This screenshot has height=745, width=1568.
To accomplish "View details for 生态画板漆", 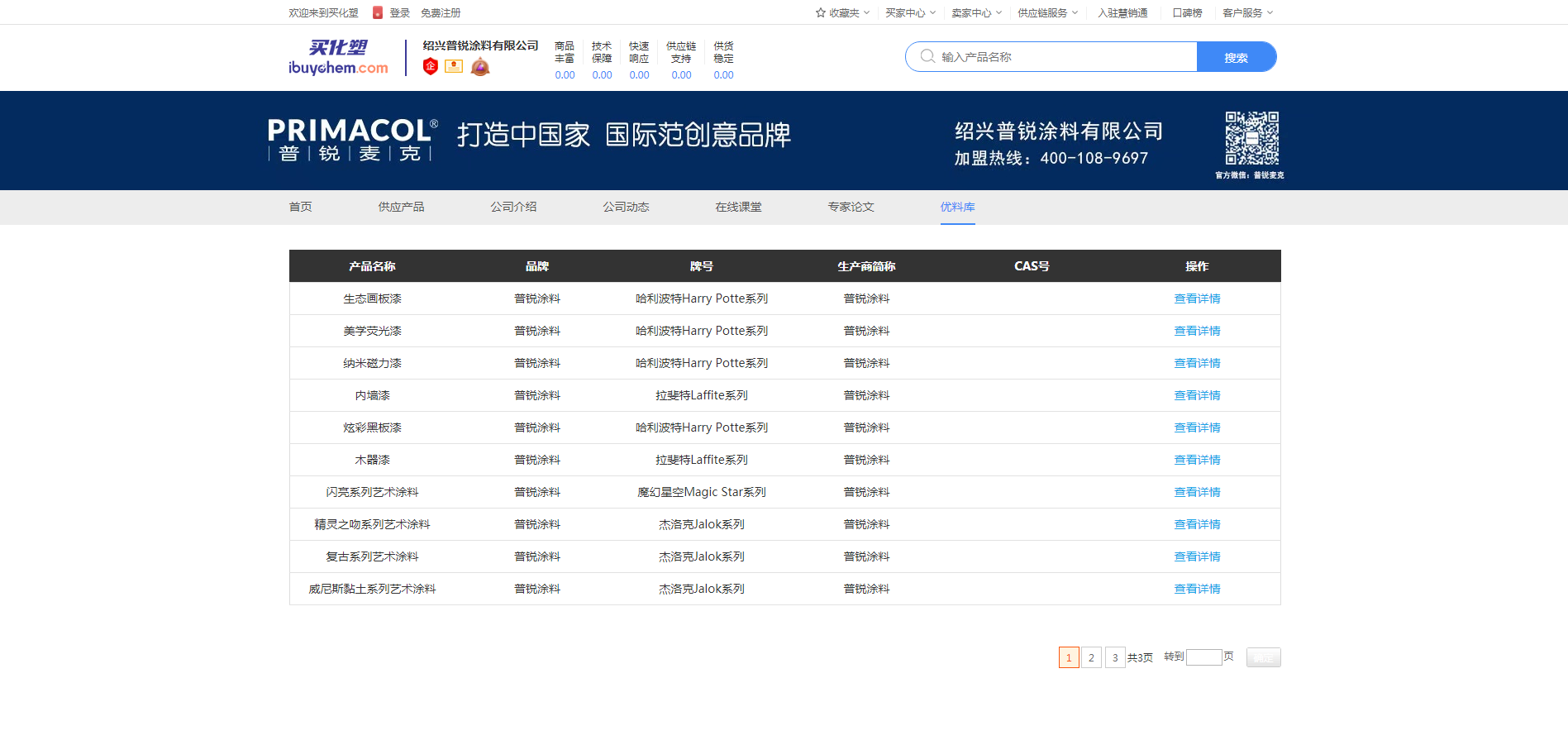I will point(1197,298).
